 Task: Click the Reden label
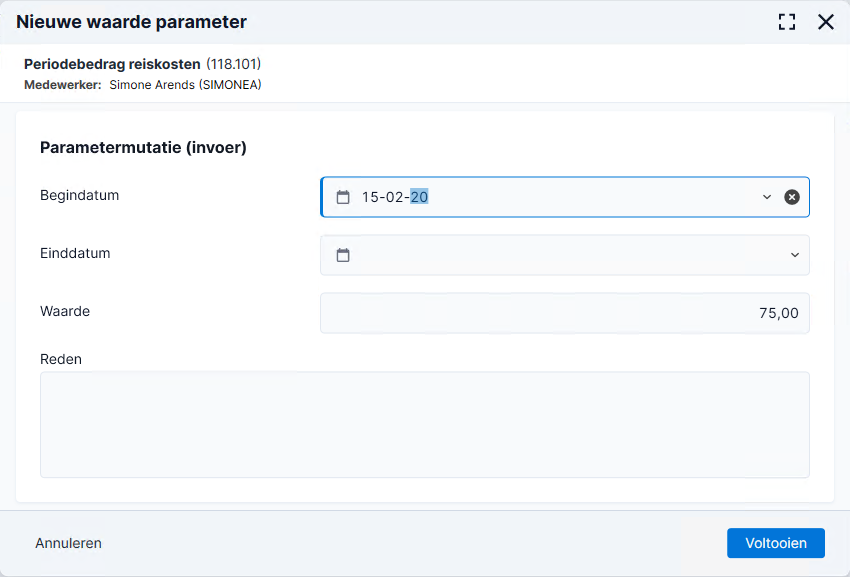pos(61,360)
